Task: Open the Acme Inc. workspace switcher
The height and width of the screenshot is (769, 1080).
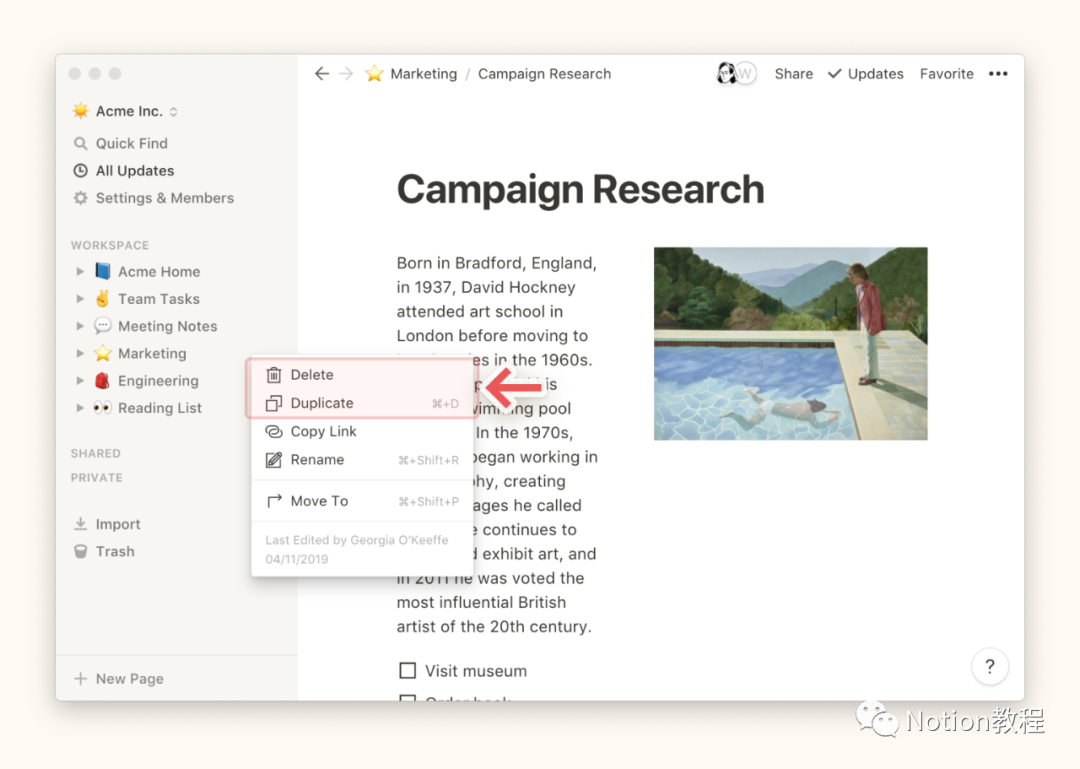Action: point(125,111)
